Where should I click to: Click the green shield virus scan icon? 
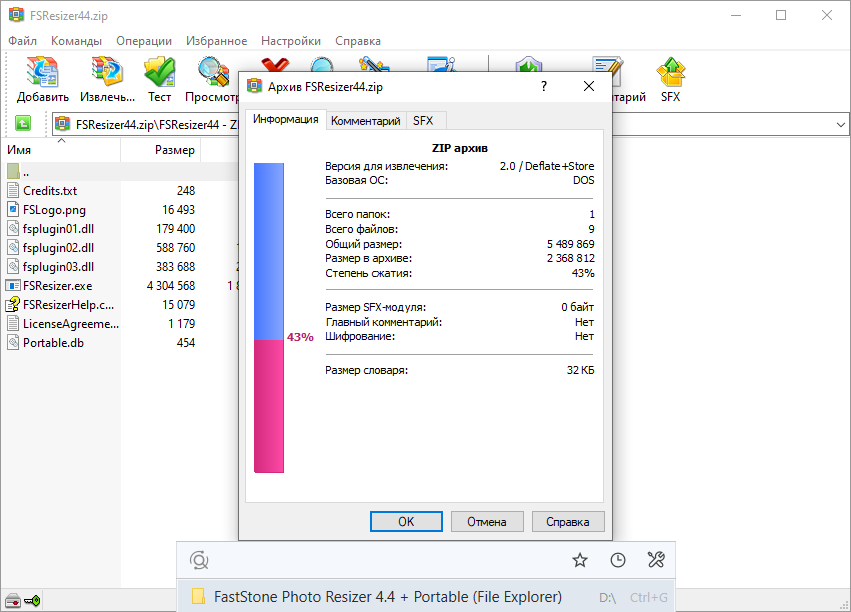tap(529, 64)
